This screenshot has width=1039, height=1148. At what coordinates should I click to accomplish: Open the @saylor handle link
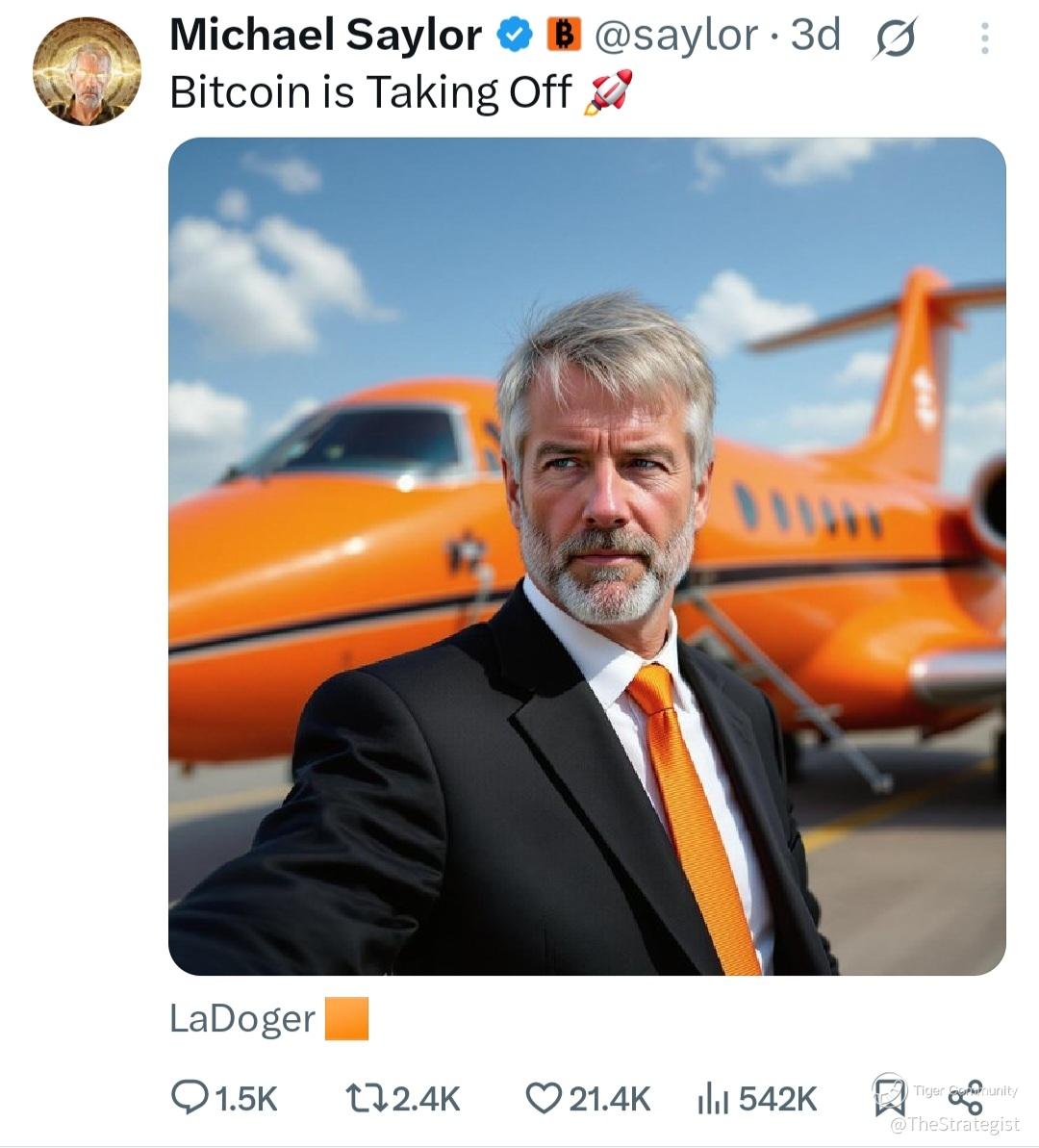[x=676, y=36]
